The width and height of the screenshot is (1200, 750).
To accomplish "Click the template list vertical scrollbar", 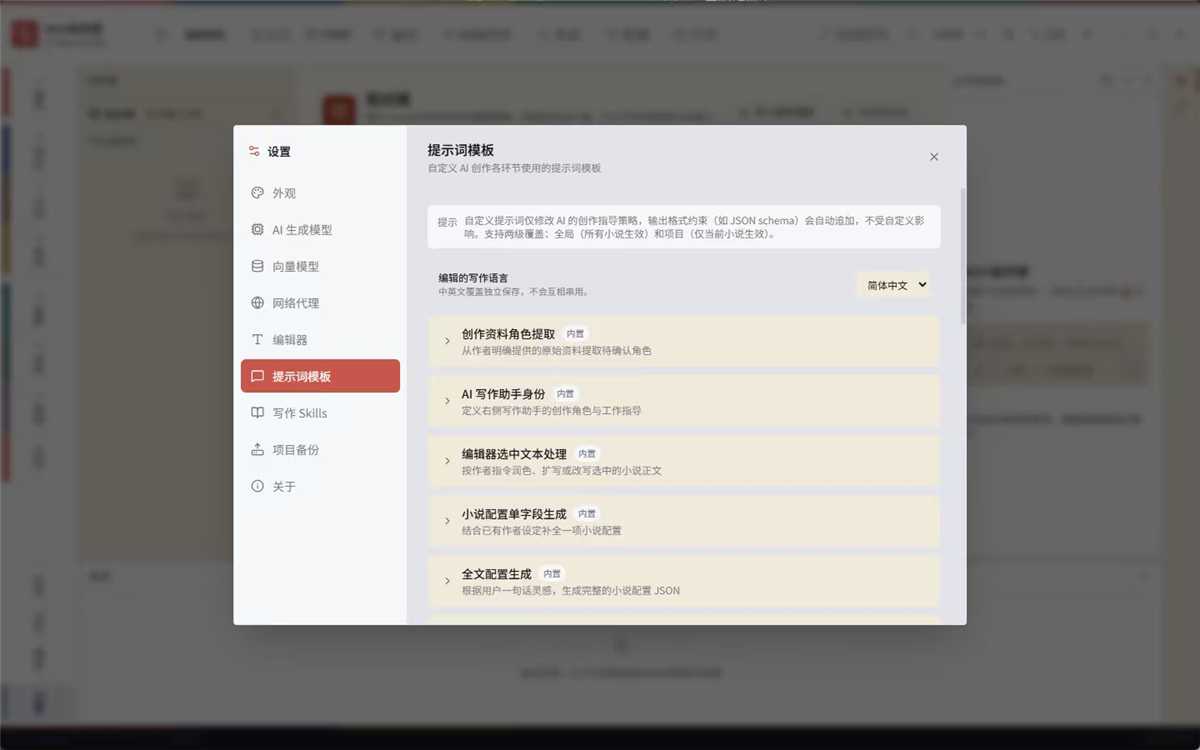I will point(963,255).
